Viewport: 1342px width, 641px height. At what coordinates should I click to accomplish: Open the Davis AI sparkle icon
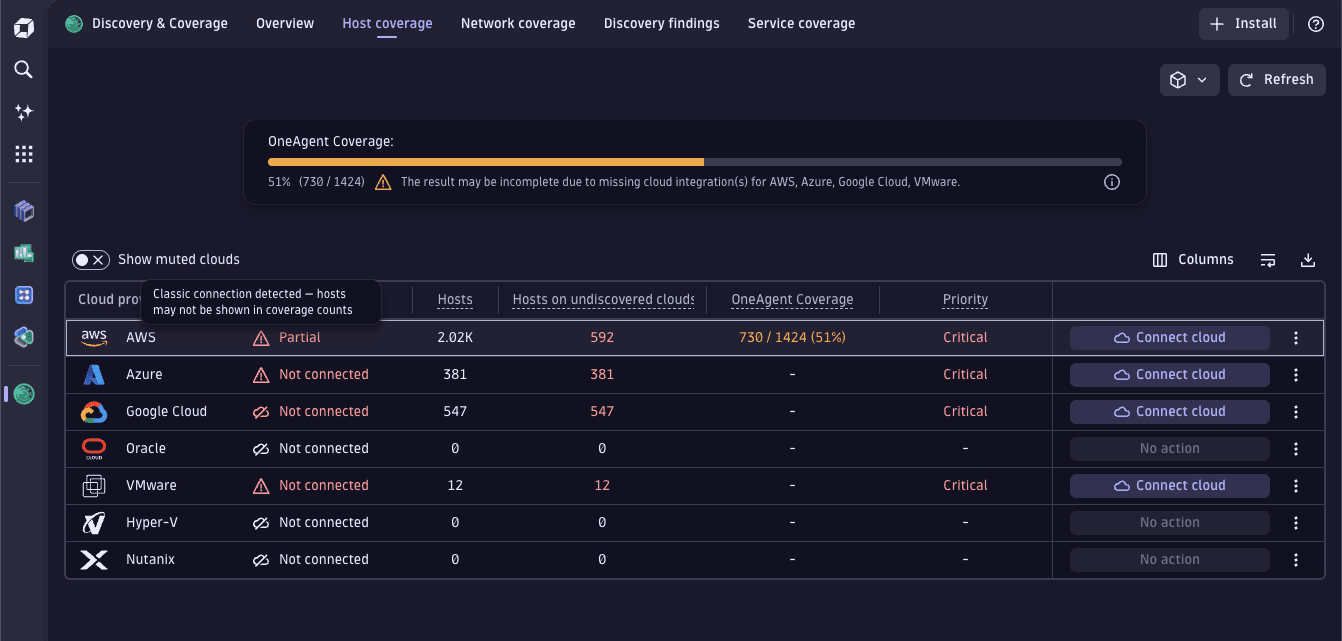24,112
